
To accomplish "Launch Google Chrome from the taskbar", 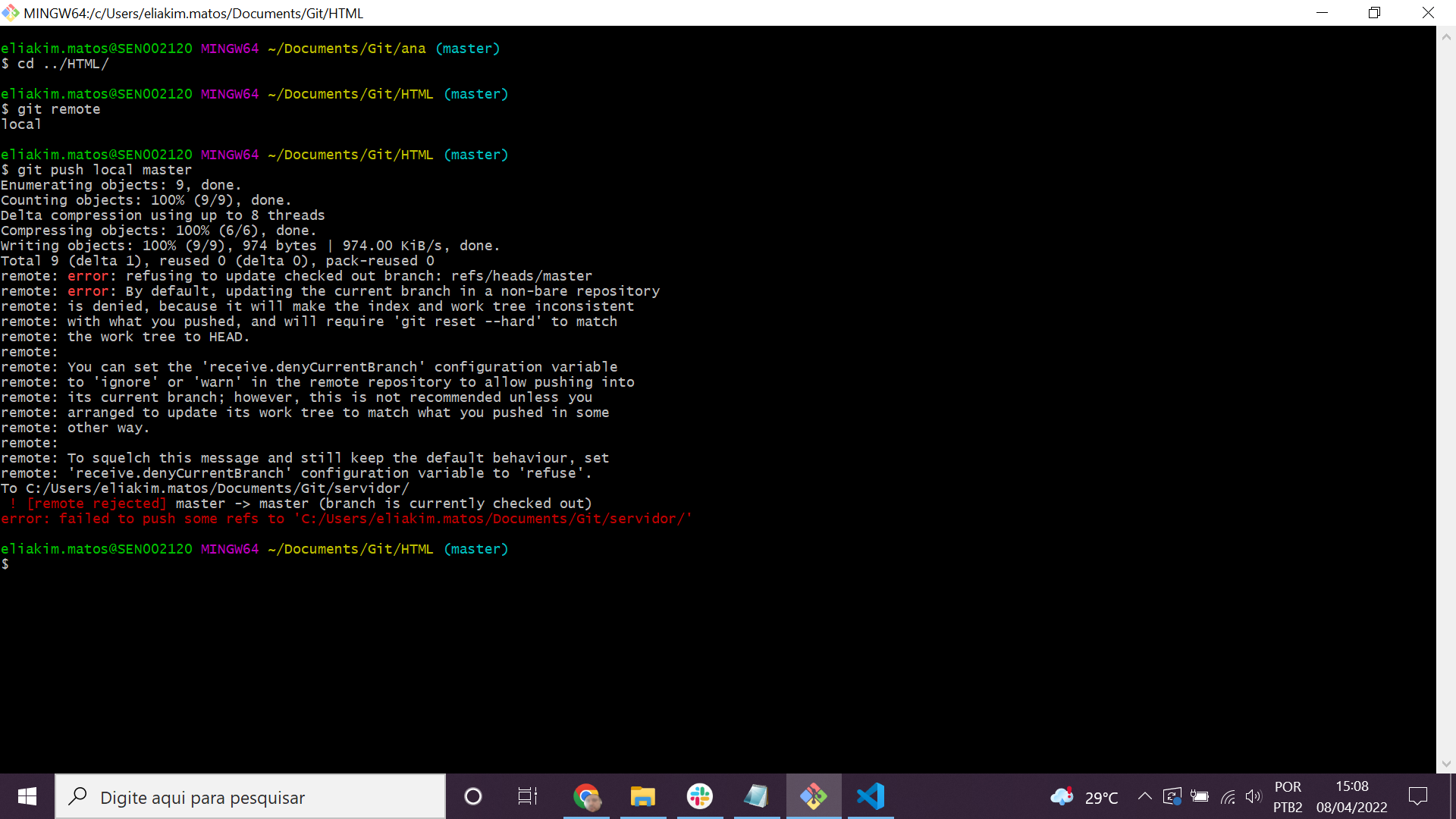I will (x=586, y=796).
